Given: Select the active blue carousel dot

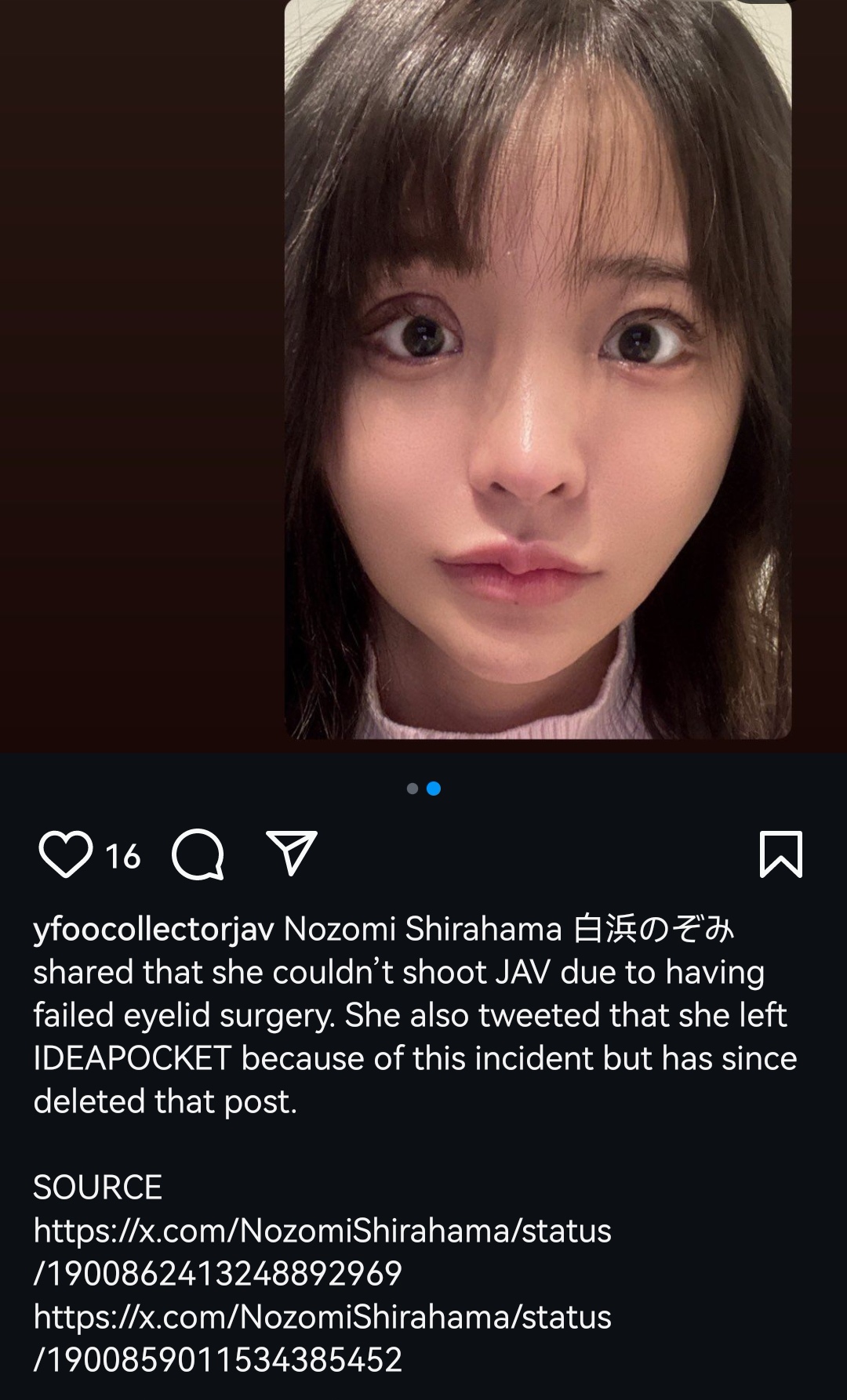Looking at the screenshot, I should (434, 789).
